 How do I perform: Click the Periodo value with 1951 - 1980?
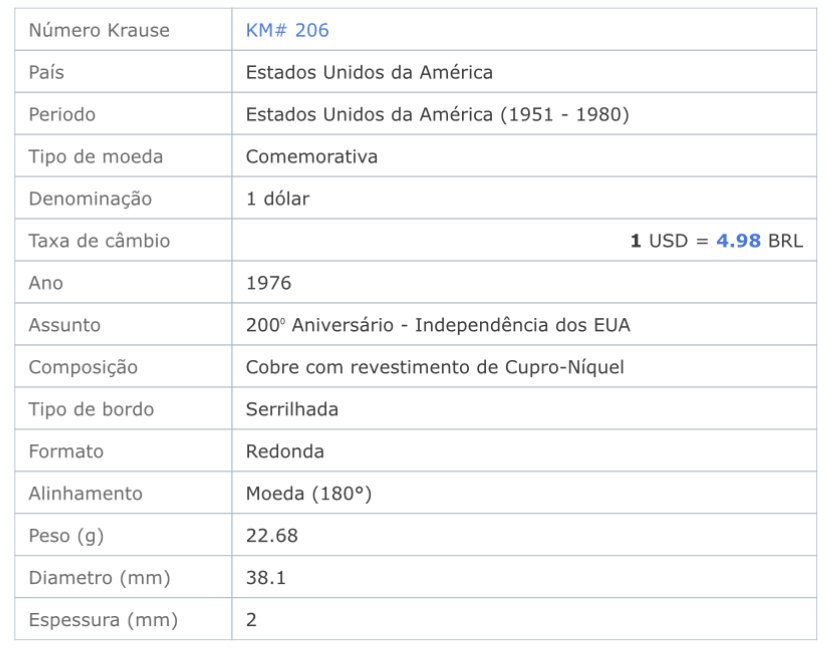pos(437,115)
